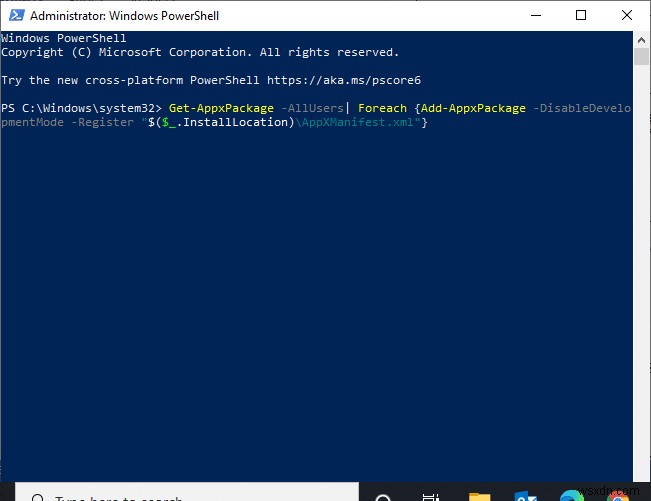Open Outlook from the taskbar
The image size is (651, 501).
pyautogui.click(x=525, y=496)
